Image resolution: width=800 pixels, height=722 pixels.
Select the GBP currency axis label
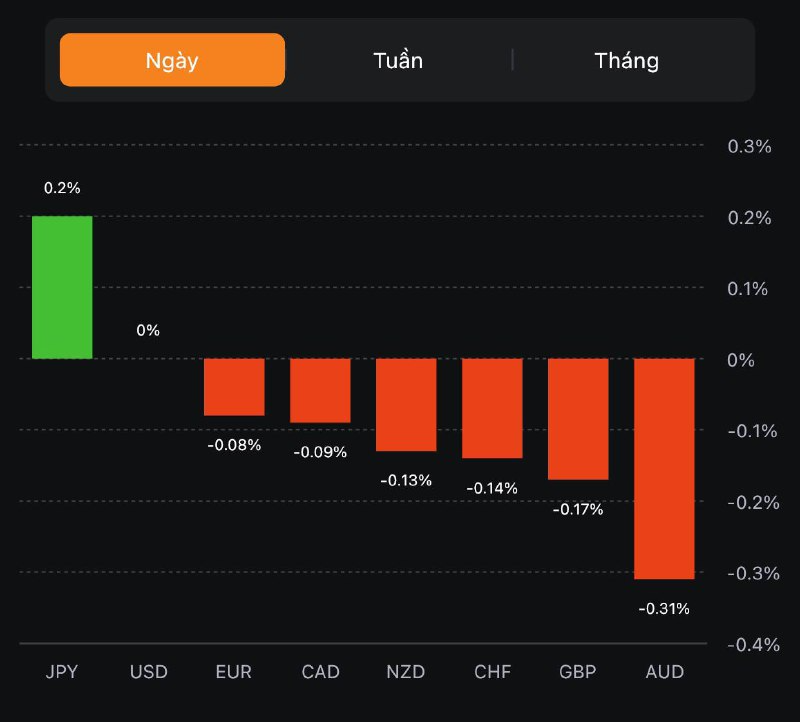click(578, 672)
